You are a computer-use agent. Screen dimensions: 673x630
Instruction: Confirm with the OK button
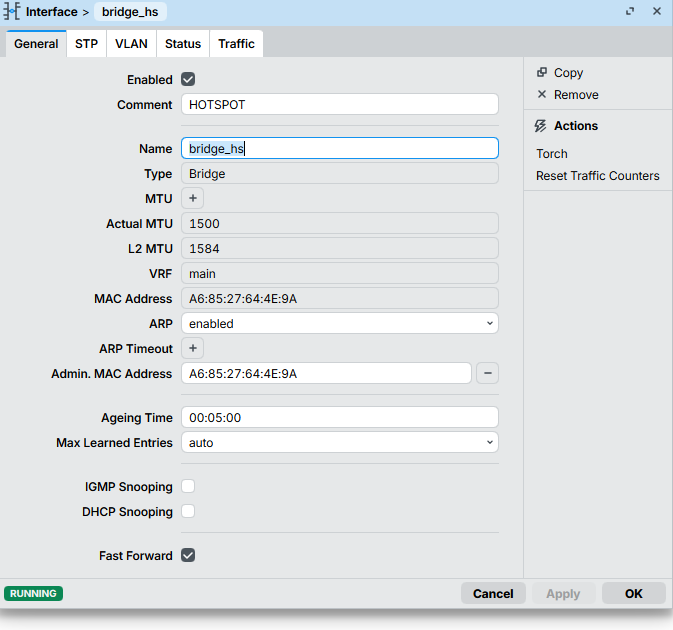point(634,593)
